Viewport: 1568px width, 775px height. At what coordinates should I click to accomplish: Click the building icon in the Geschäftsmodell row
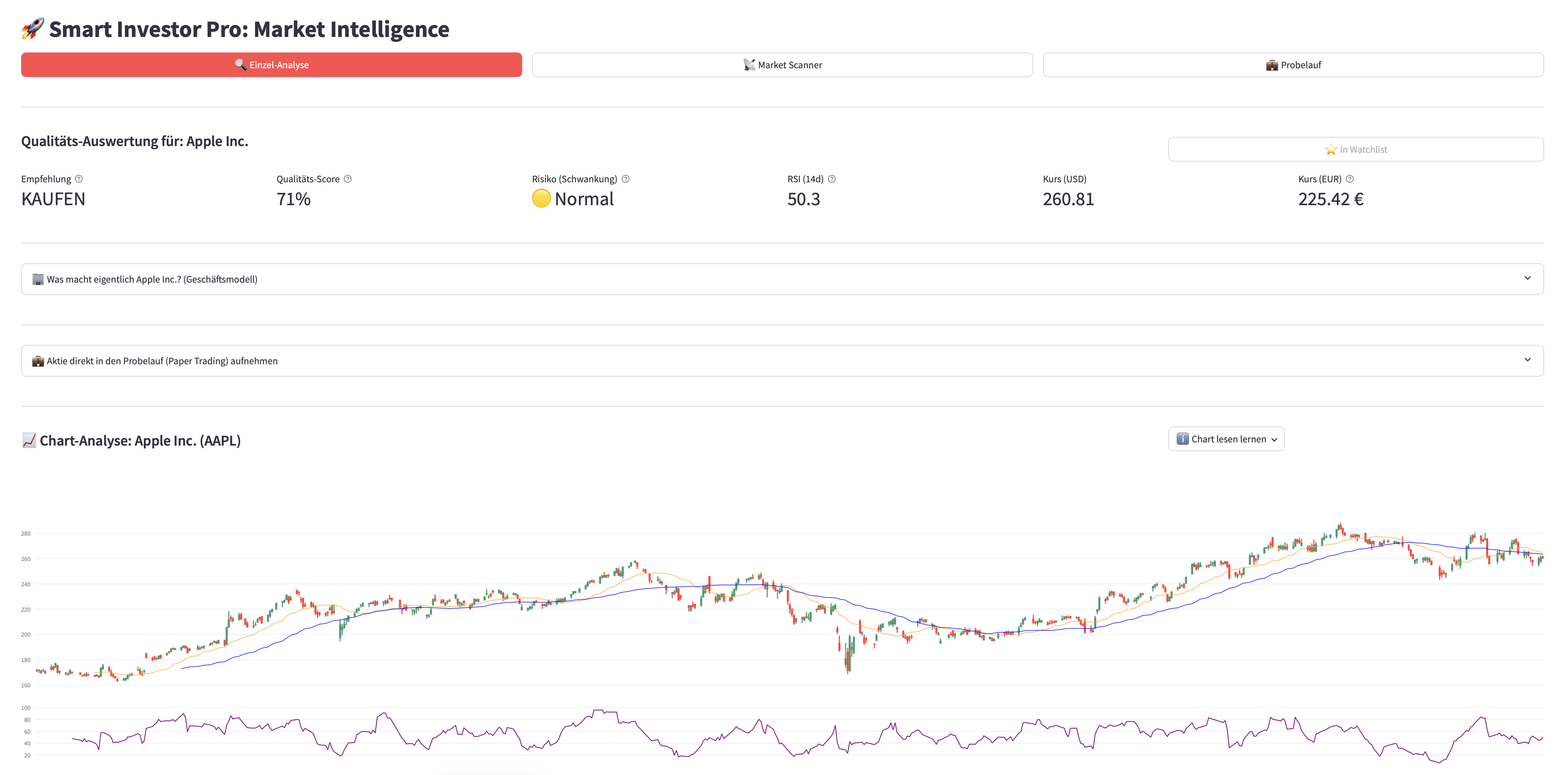click(38, 279)
